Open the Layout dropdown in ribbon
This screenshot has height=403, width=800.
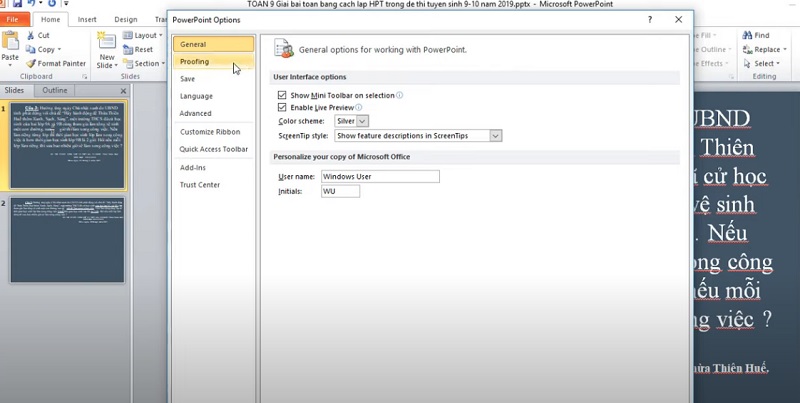(143, 35)
